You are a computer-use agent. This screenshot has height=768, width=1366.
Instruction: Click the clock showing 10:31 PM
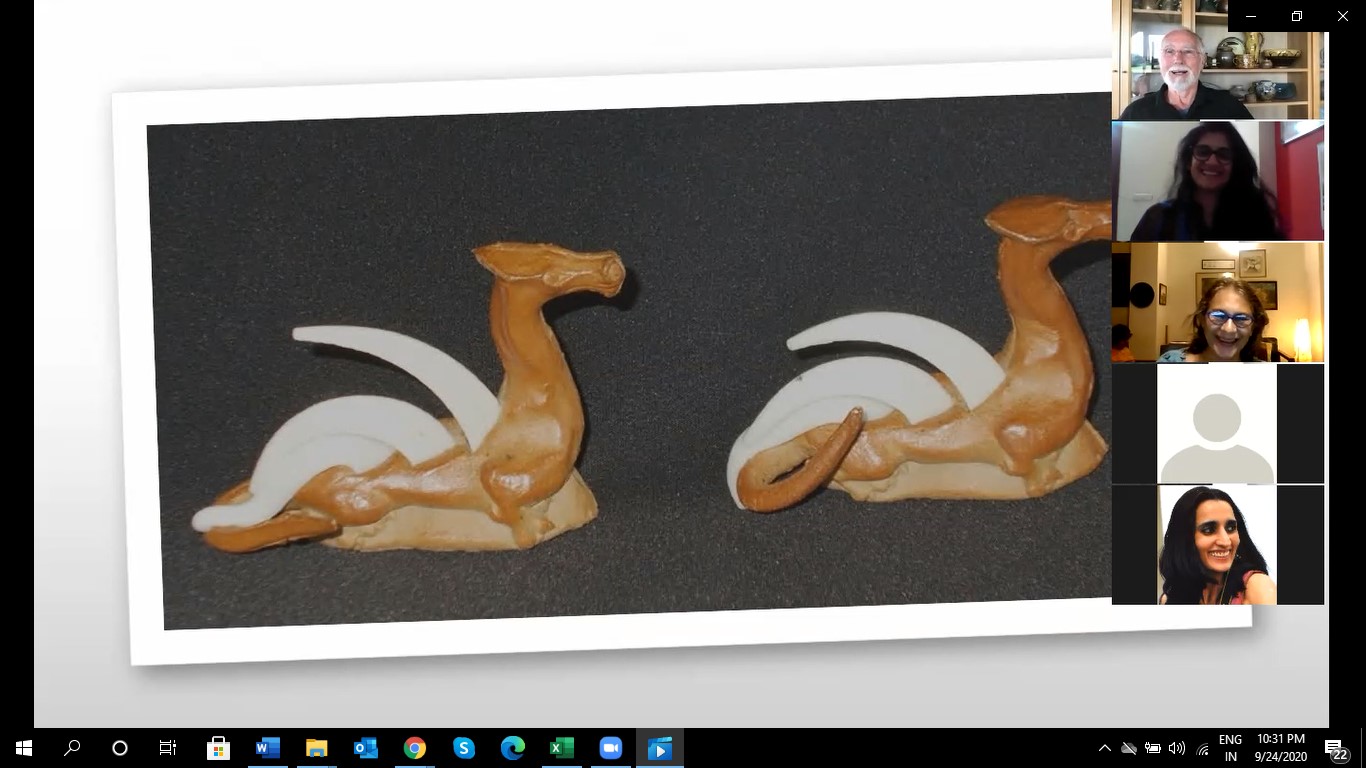click(1281, 748)
